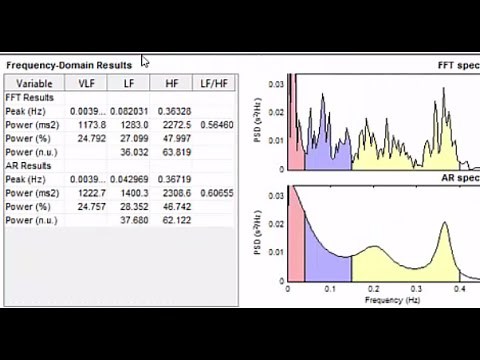The width and height of the screenshot is (480, 360).
Task: Click AR LF/HF ratio 0.60655
Action: pyautogui.click(x=217, y=193)
